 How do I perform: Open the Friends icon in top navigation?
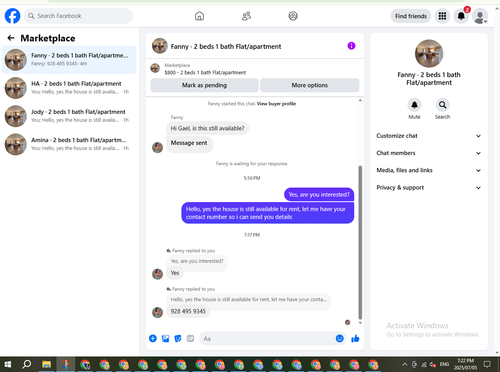(246, 16)
